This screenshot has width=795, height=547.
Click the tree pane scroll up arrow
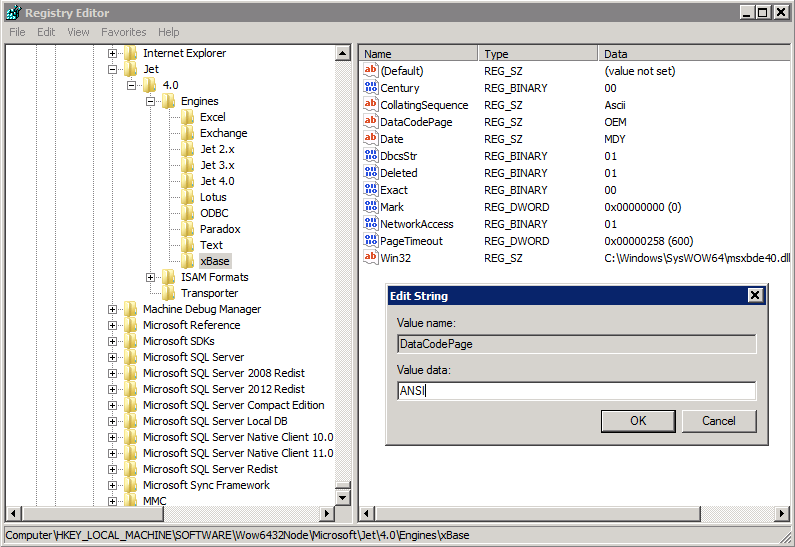(x=343, y=53)
